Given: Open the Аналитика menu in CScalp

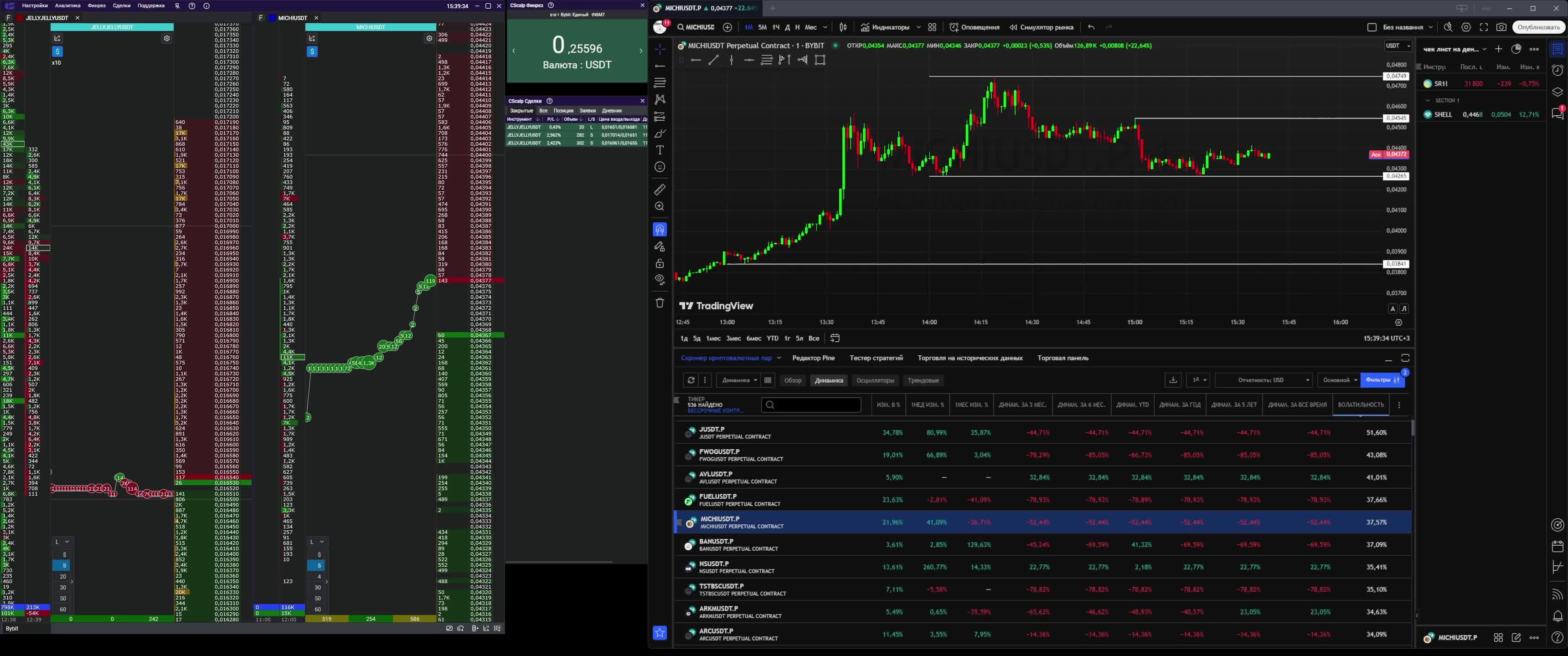Looking at the screenshot, I should pyautogui.click(x=67, y=5).
